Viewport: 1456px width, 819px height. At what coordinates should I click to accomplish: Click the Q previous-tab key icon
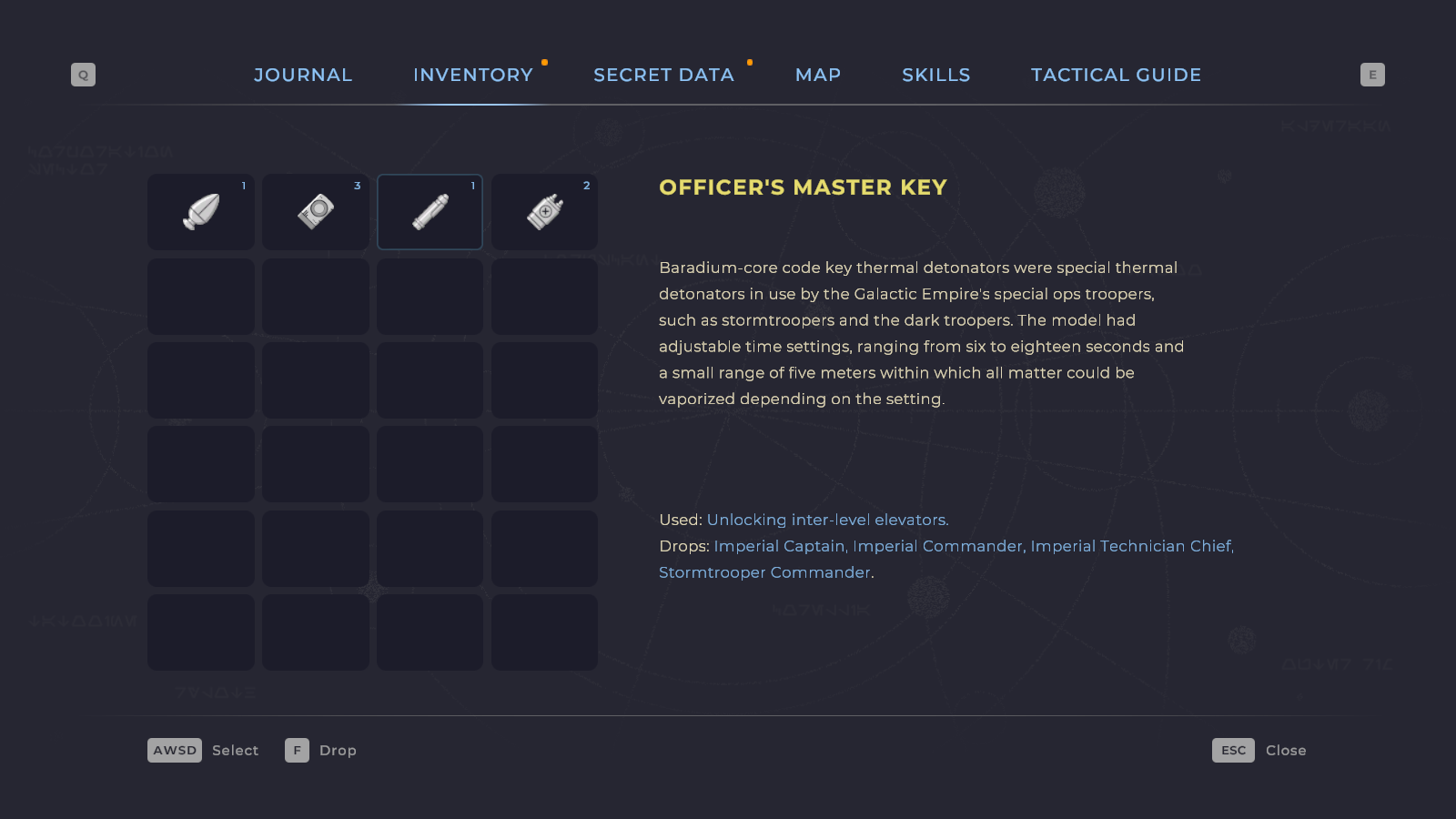click(x=83, y=75)
